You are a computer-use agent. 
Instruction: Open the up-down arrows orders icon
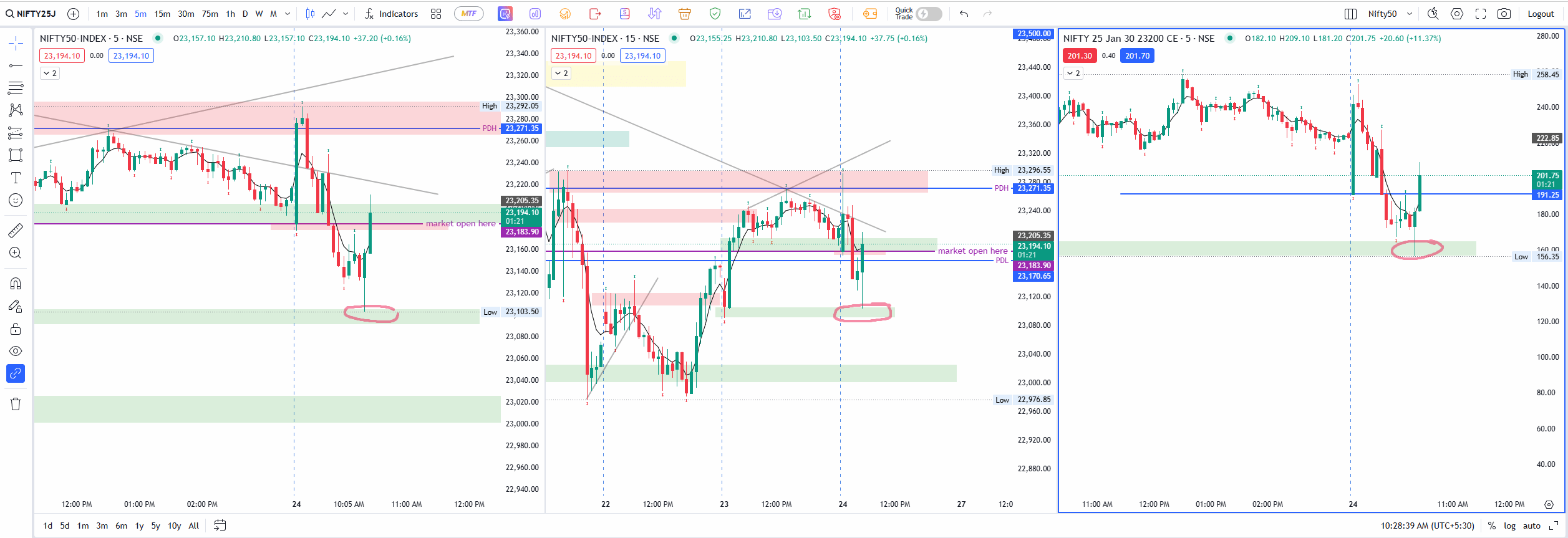pyautogui.click(x=655, y=14)
